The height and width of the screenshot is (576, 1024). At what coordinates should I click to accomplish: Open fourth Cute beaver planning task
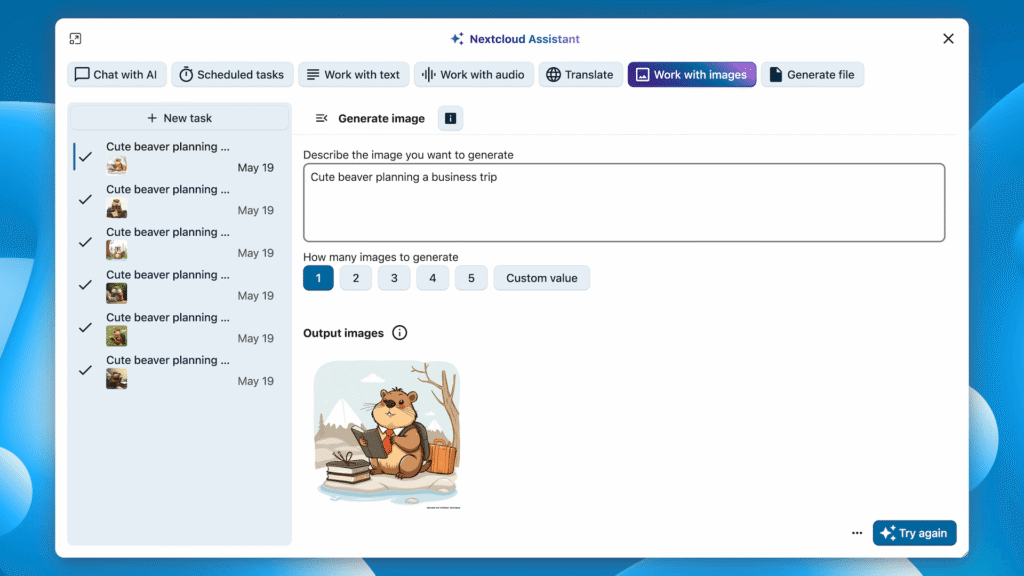180,285
